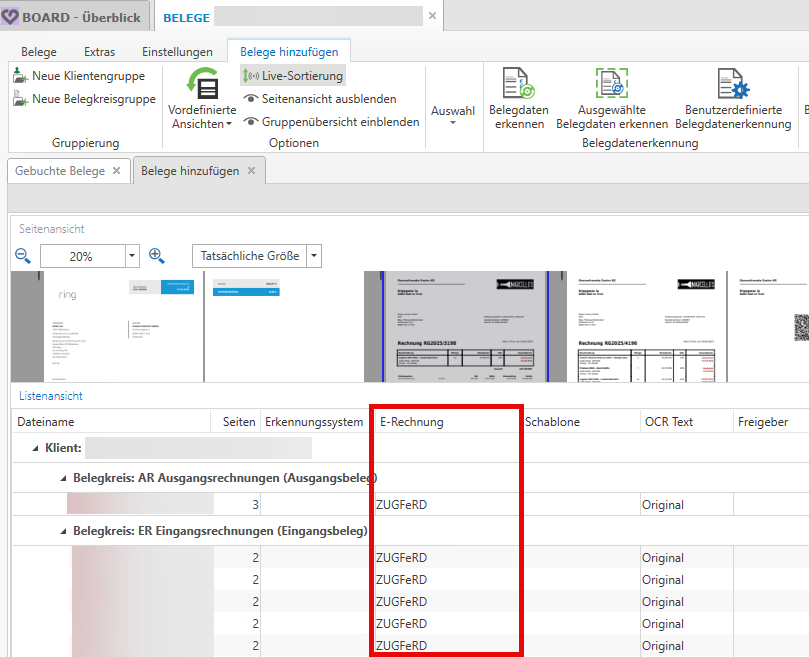
Task: Toggle Gruppenübersicht einblenden
Action: coord(330,122)
